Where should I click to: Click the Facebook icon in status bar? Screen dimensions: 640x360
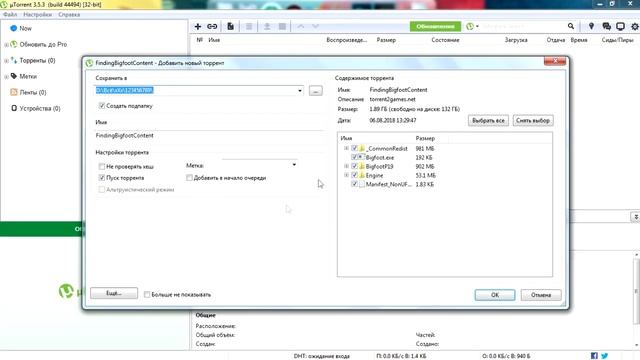point(594,356)
